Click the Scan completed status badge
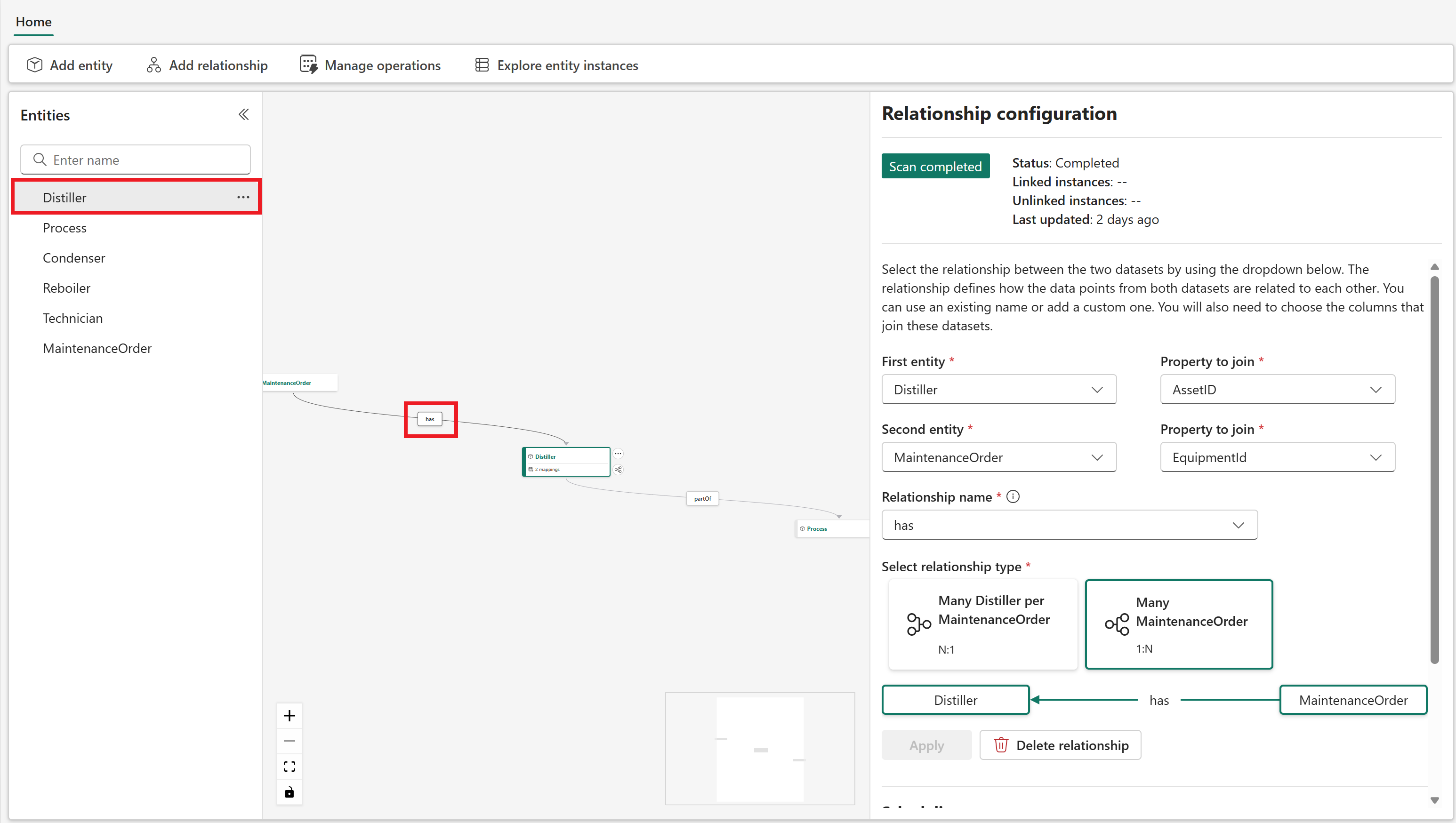This screenshot has height=823, width=1456. (x=935, y=166)
